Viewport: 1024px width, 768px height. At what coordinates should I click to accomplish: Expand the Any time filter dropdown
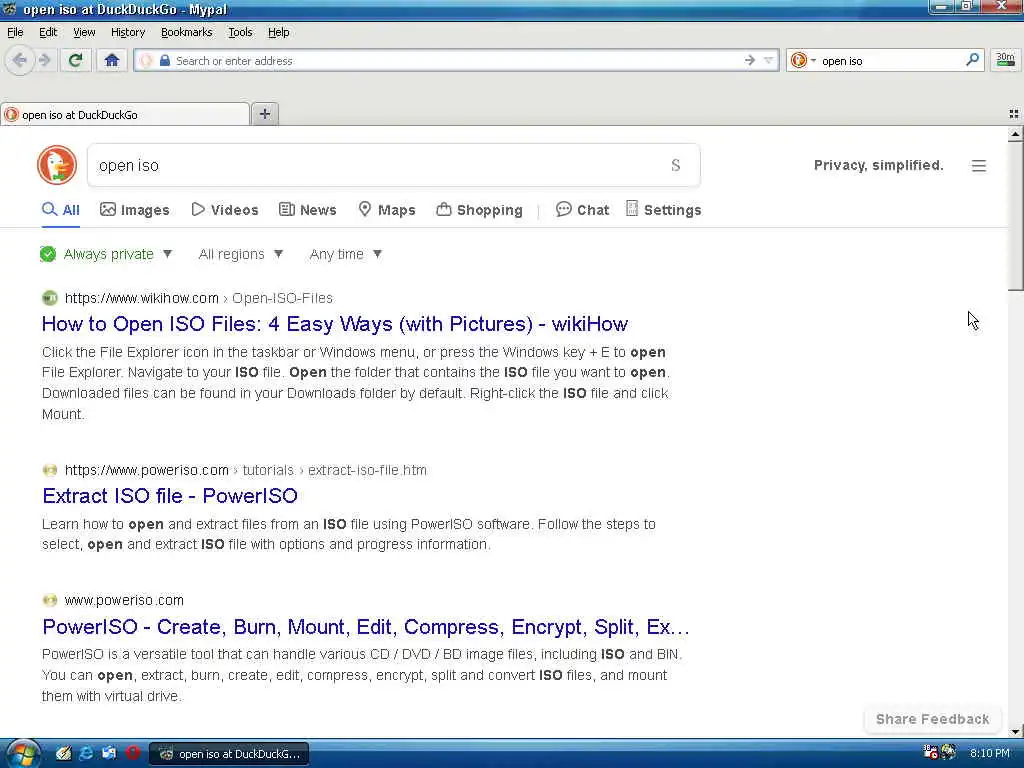click(x=345, y=254)
